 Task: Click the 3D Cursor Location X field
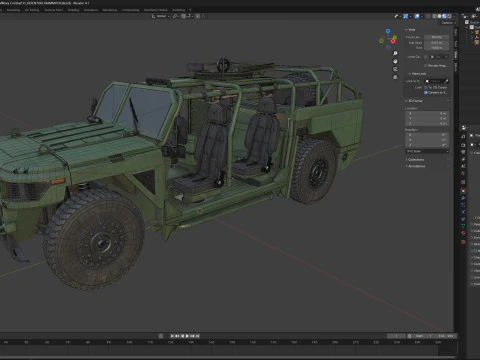click(427, 114)
